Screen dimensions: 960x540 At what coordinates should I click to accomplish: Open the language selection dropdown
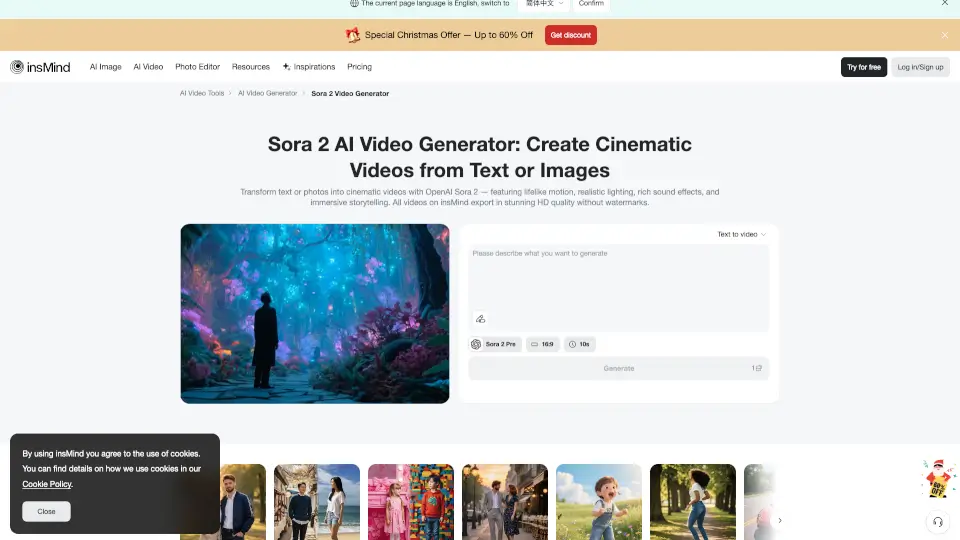pos(544,4)
